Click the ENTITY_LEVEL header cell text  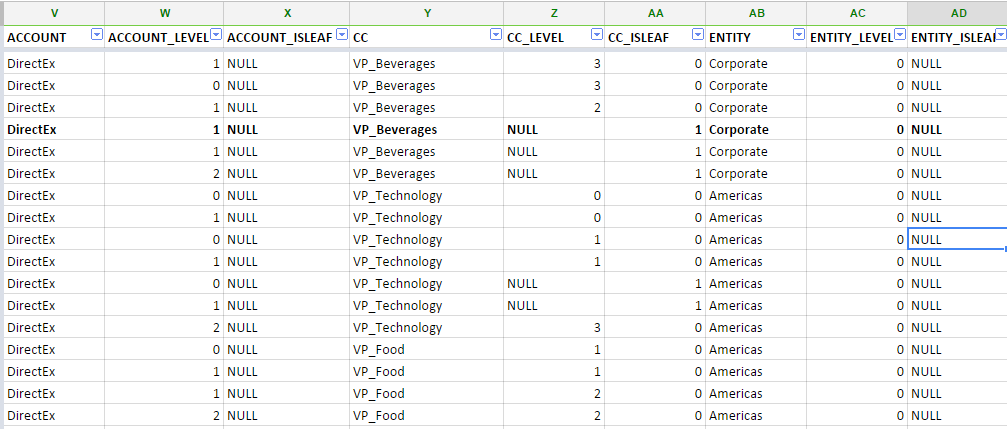[851, 38]
